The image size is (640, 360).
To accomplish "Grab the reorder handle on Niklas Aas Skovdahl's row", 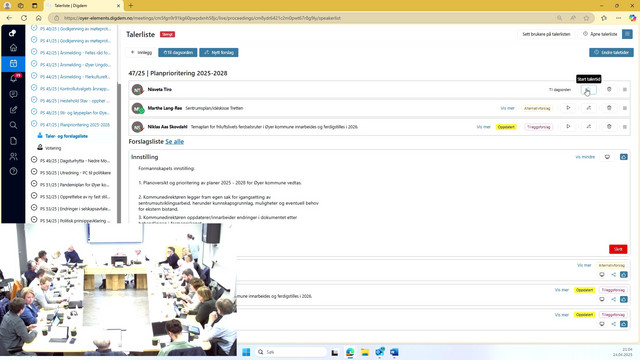I will (624, 127).
